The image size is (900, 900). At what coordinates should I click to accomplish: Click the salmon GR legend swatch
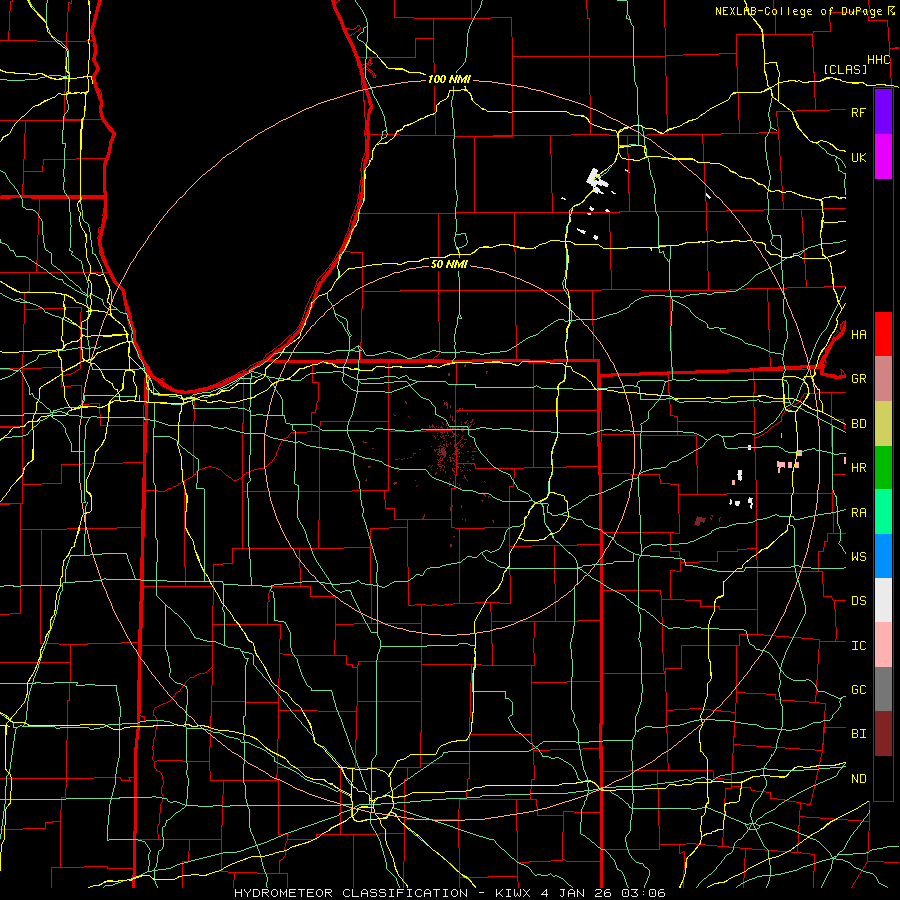(x=883, y=379)
